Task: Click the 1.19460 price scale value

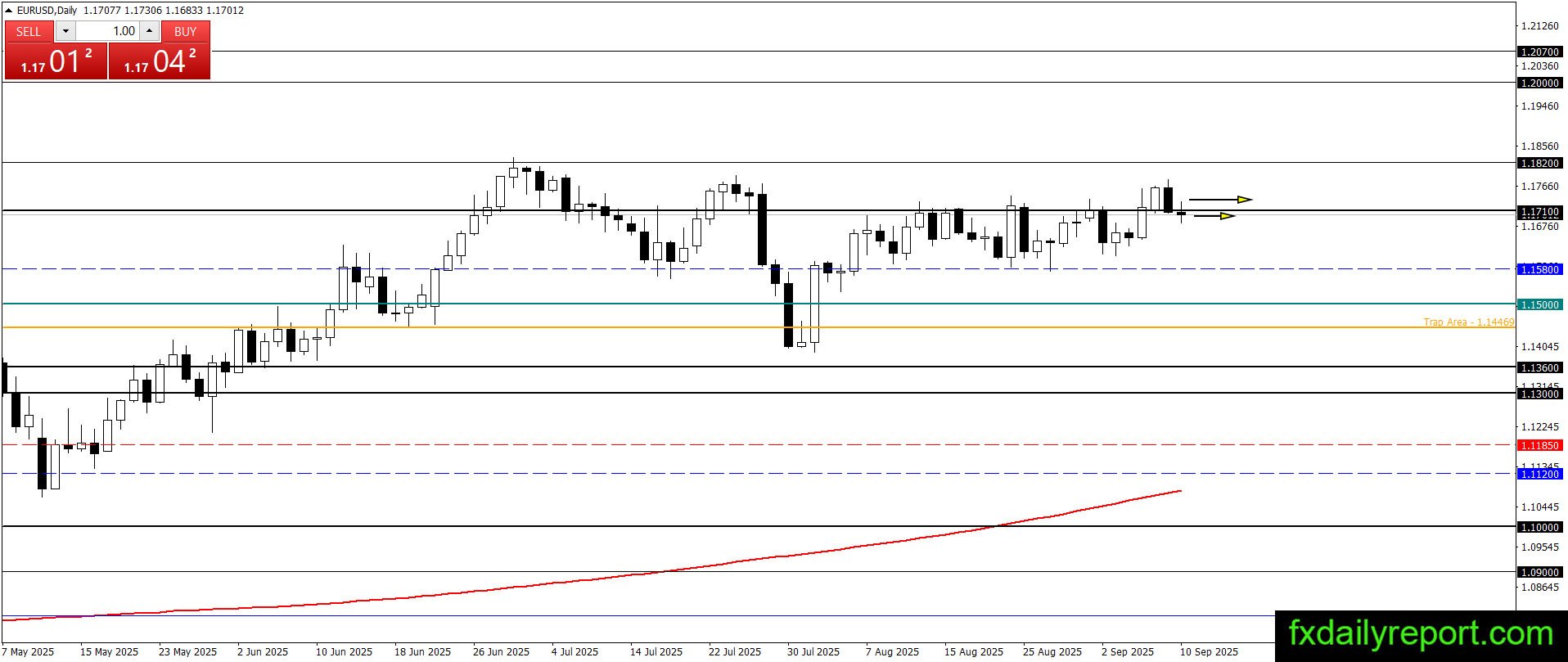Action: click(x=1539, y=106)
